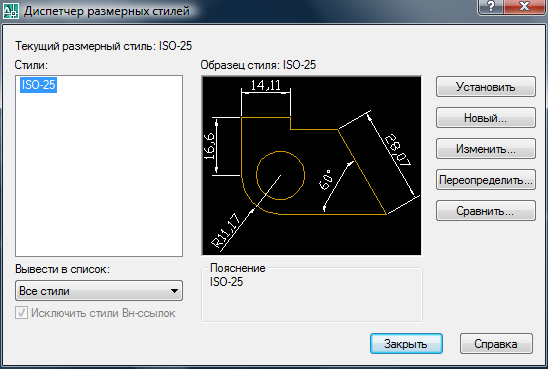This screenshot has width=548, height=369.
Task: Expand the Все стили dropdown
Action: point(99,290)
